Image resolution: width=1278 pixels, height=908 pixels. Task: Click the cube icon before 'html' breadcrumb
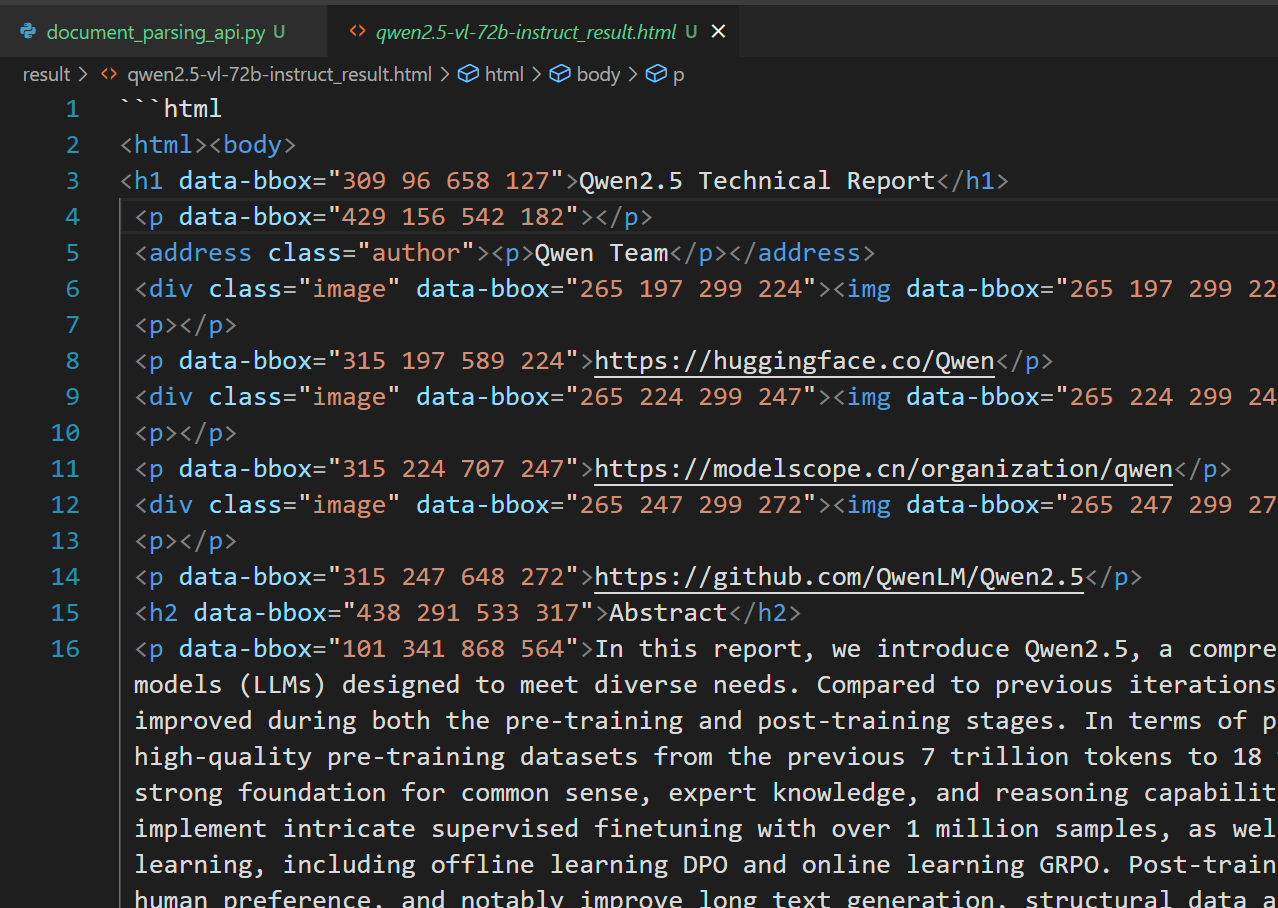coord(467,74)
